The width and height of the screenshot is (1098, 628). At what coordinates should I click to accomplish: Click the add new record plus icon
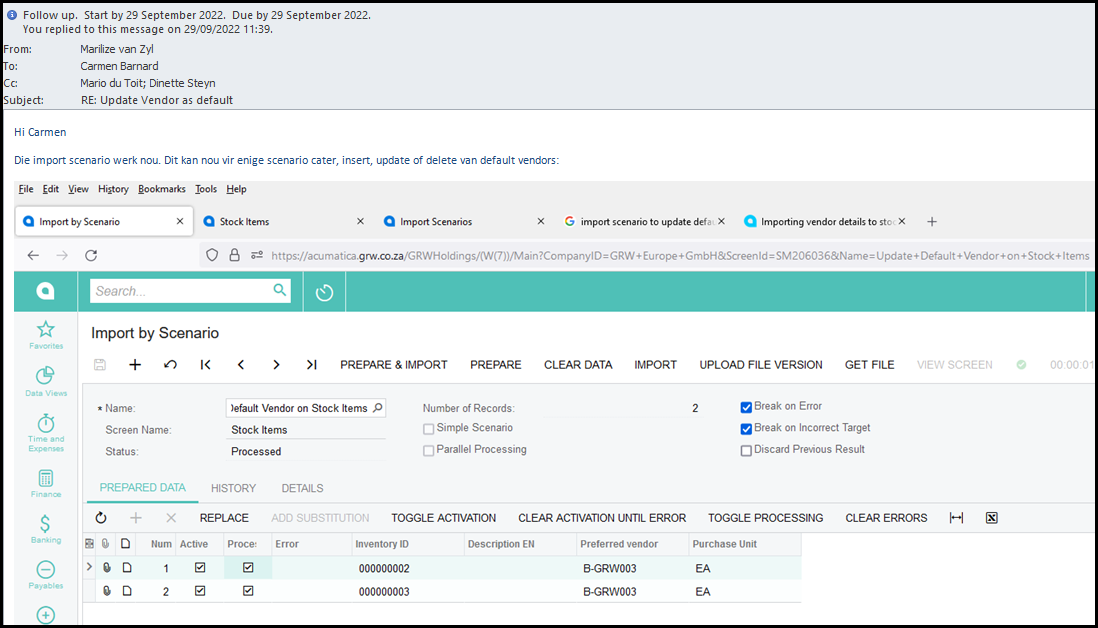click(x=135, y=365)
